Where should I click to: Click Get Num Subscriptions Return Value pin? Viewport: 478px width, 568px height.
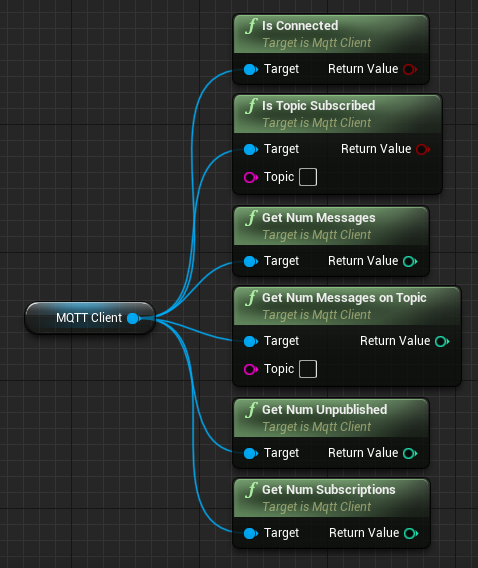pos(411,533)
